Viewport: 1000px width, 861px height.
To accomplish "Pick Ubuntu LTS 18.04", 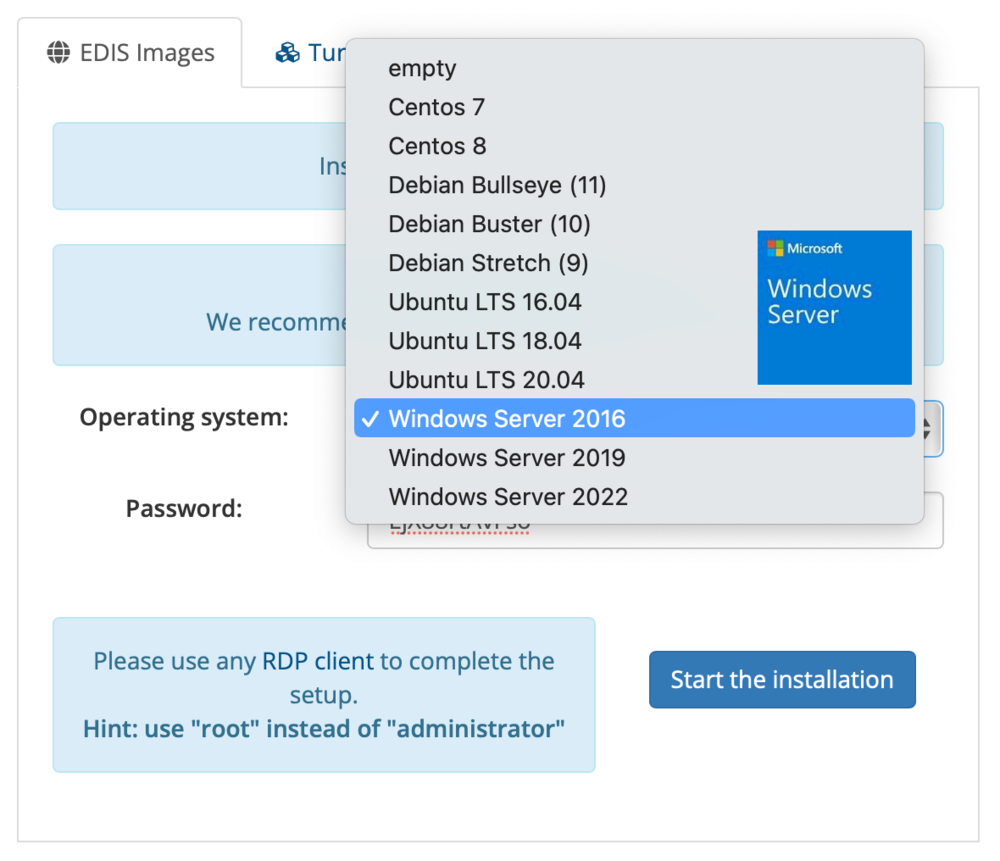I will click(485, 341).
